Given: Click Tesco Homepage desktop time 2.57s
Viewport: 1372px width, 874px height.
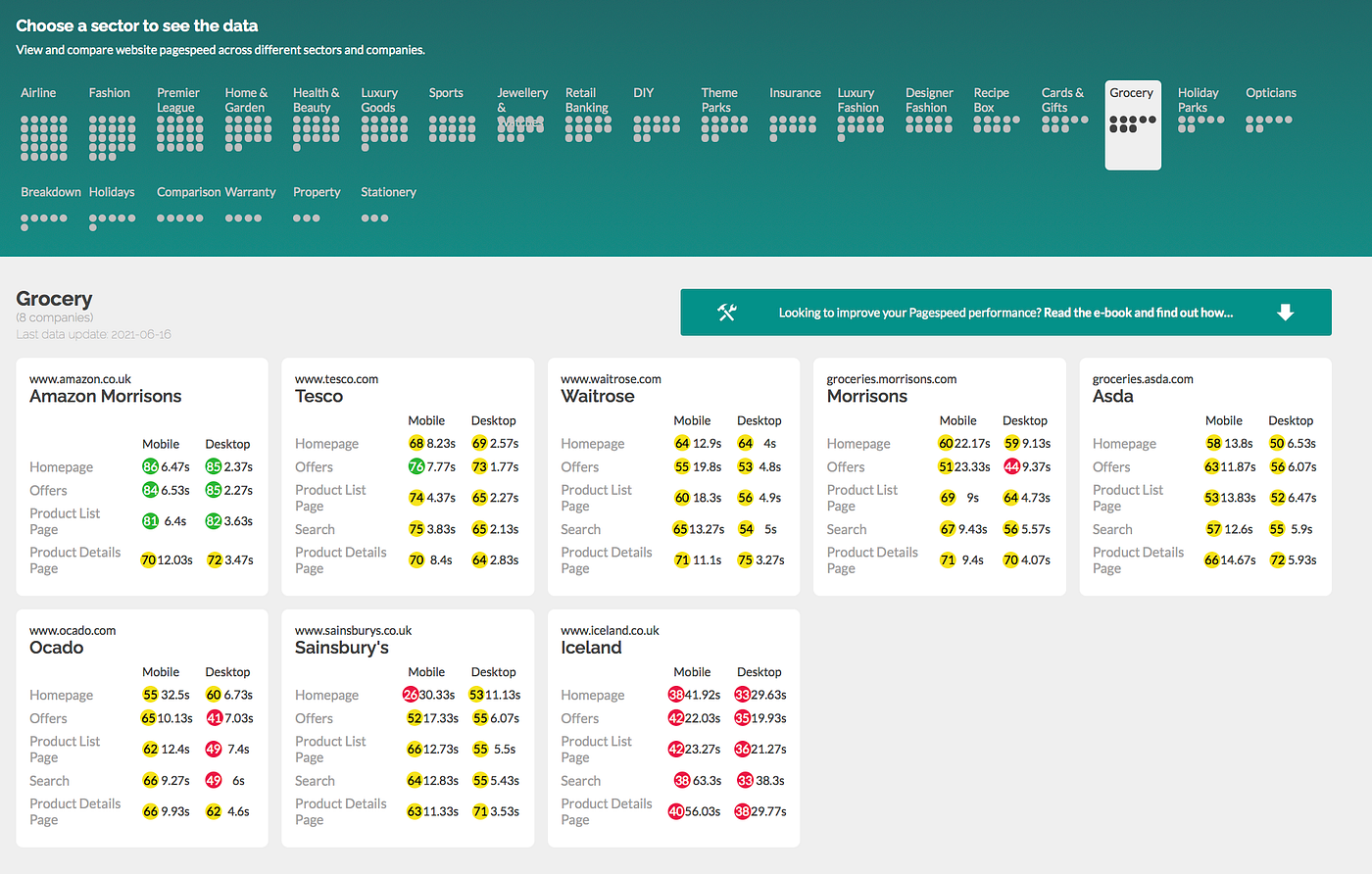Looking at the screenshot, I should point(504,444).
